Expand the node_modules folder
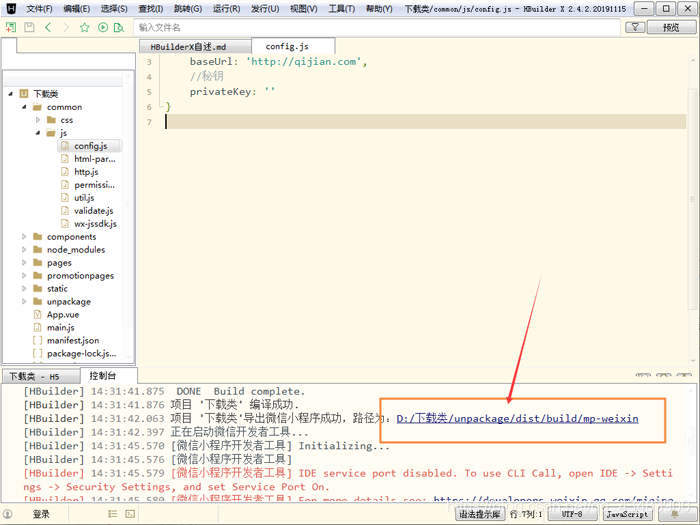The height and width of the screenshot is (525, 700). pos(24,250)
